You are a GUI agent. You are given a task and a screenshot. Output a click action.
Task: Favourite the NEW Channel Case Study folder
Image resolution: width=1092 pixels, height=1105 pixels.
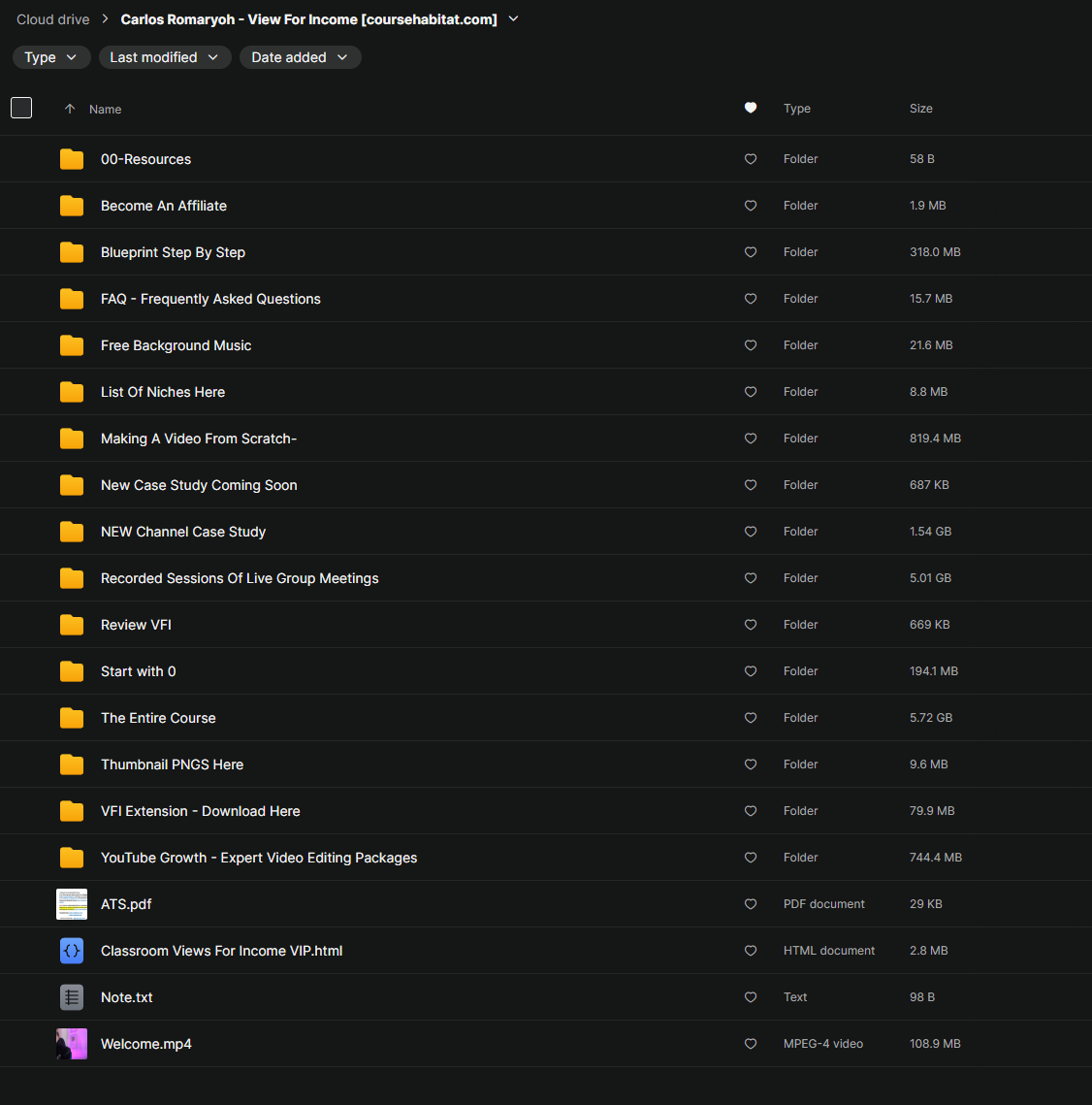pos(751,532)
